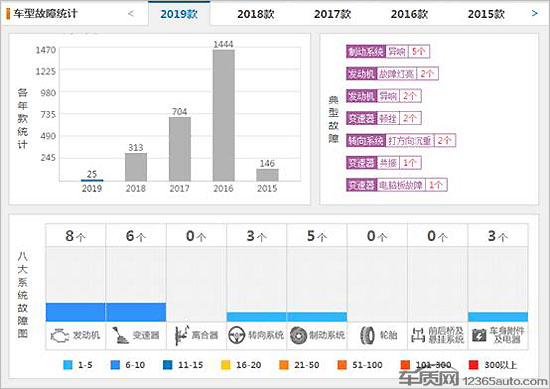Click the 制动系统 异响 5个 fault tag
Image resolution: width=550 pixels, height=389 pixels.
(x=388, y=52)
